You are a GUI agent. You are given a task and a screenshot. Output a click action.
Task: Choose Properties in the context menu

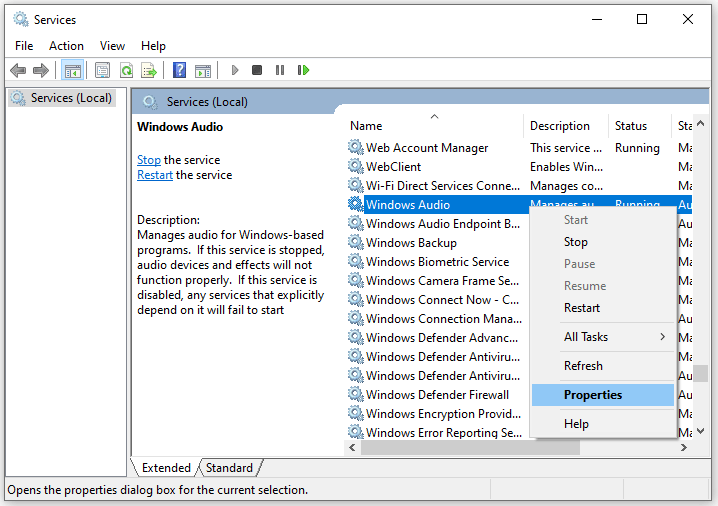point(603,395)
